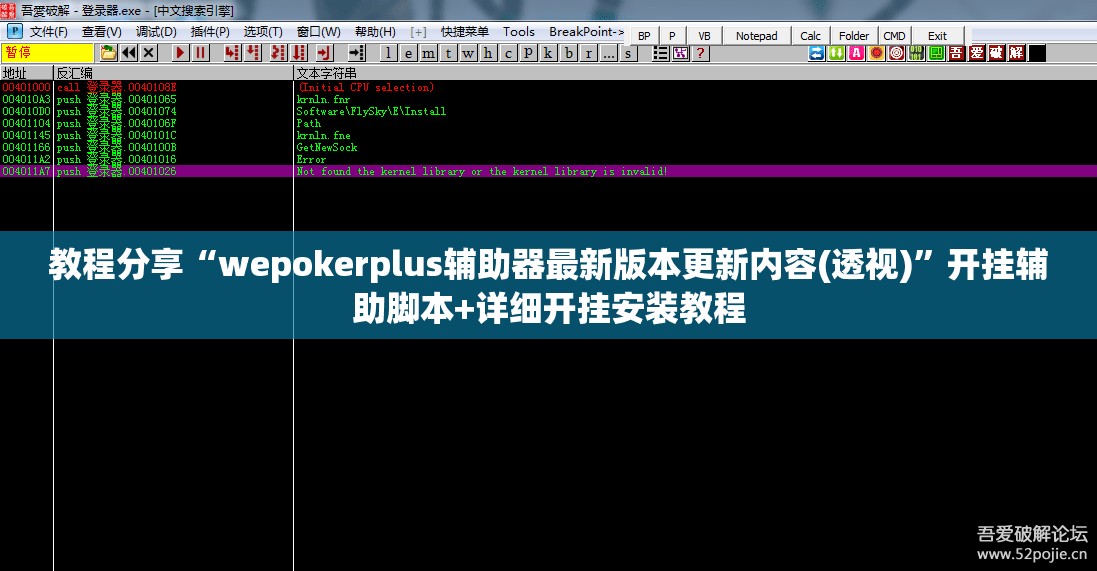Click the CMD button
The width and height of the screenshot is (1097, 571).
894,36
